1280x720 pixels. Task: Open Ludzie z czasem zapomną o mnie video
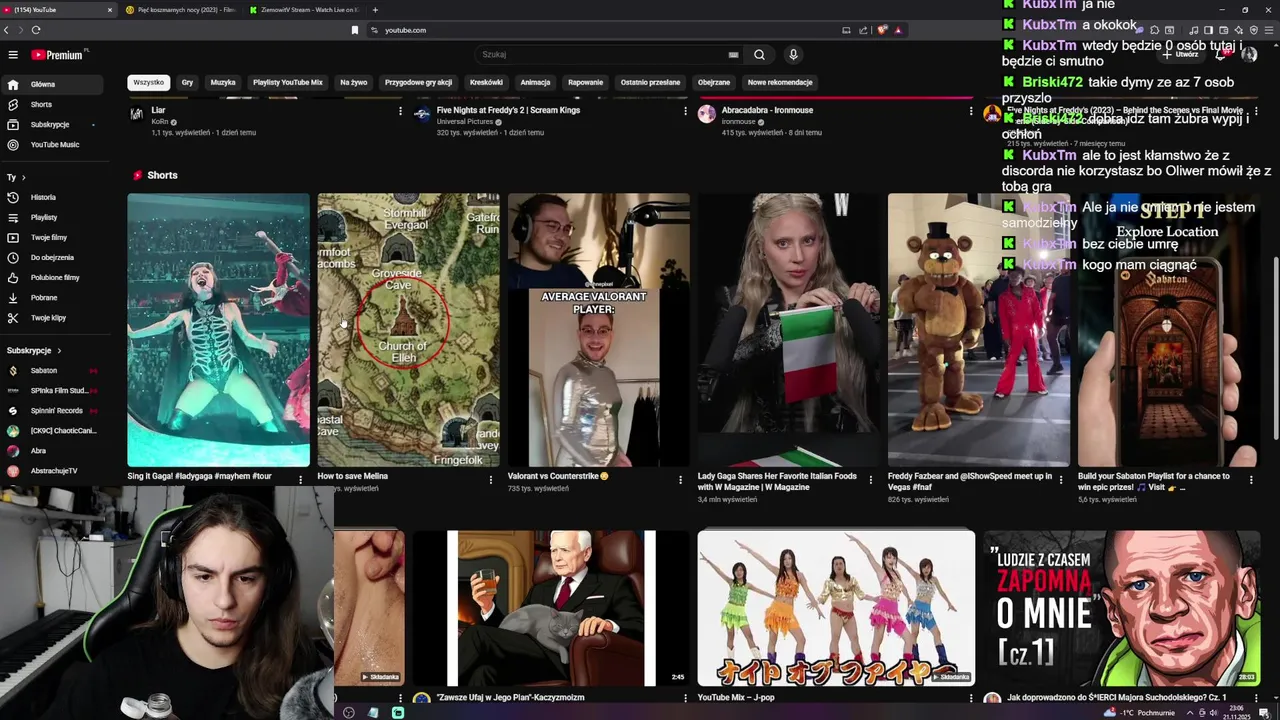tap(1121, 608)
